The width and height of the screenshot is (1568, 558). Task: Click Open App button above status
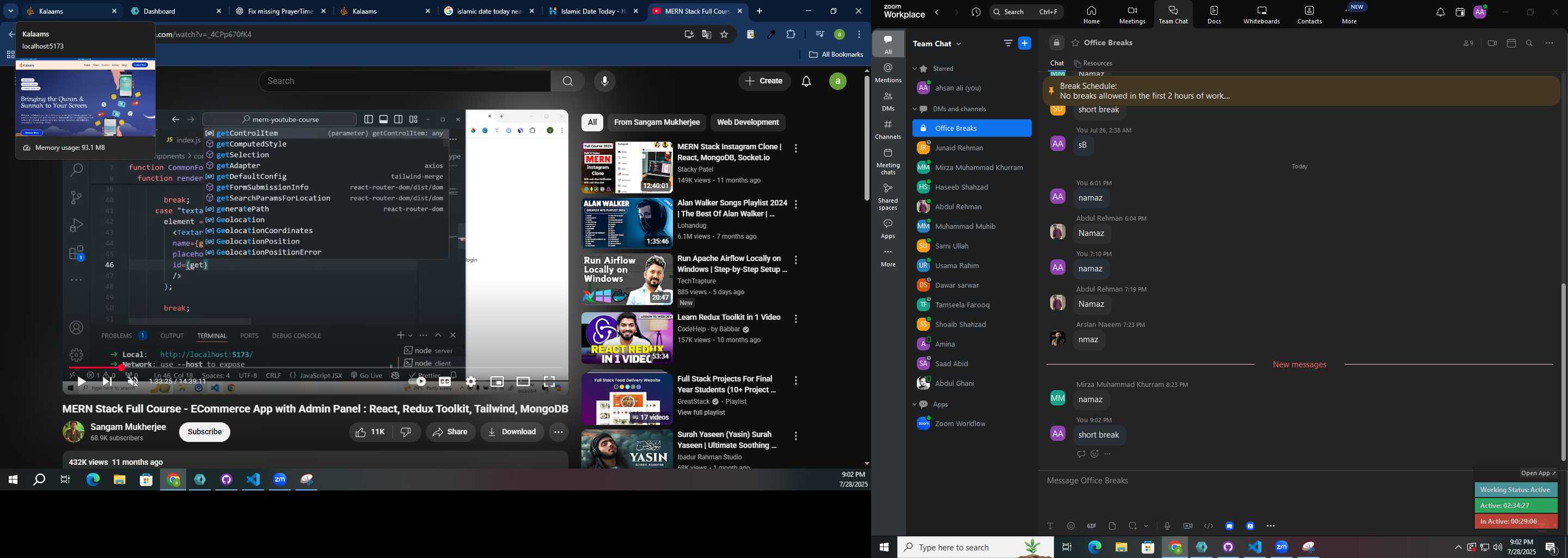click(x=1538, y=474)
